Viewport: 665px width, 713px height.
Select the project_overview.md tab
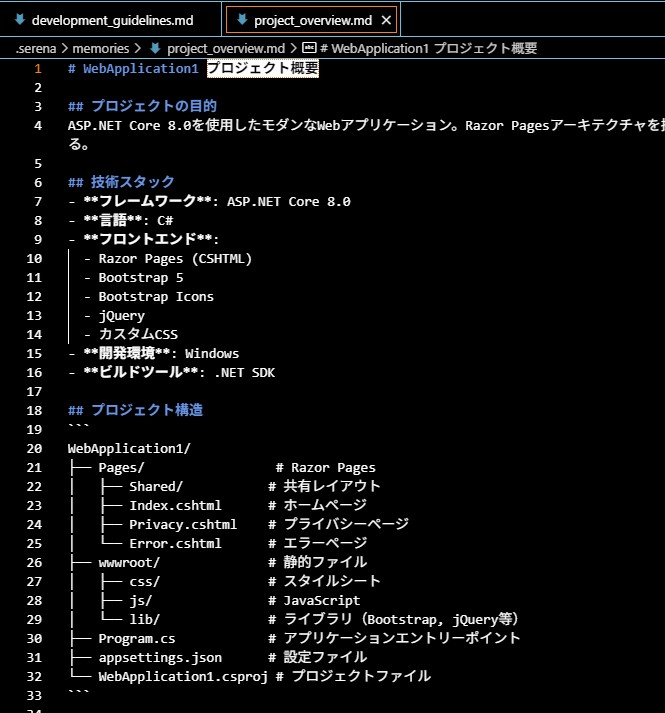(312, 20)
